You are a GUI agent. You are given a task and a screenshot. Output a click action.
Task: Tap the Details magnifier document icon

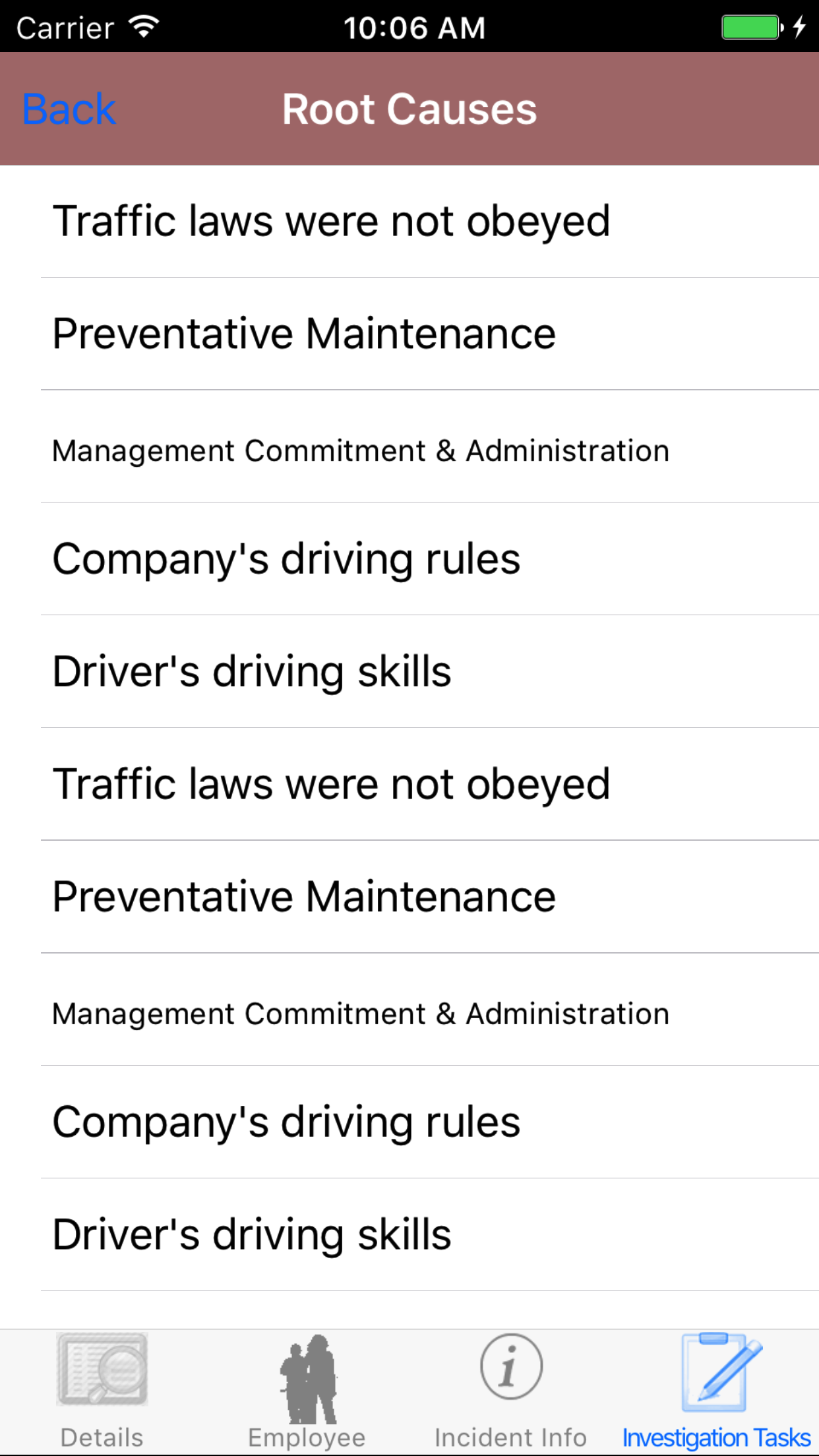pyautogui.click(x=102, y=1369)
